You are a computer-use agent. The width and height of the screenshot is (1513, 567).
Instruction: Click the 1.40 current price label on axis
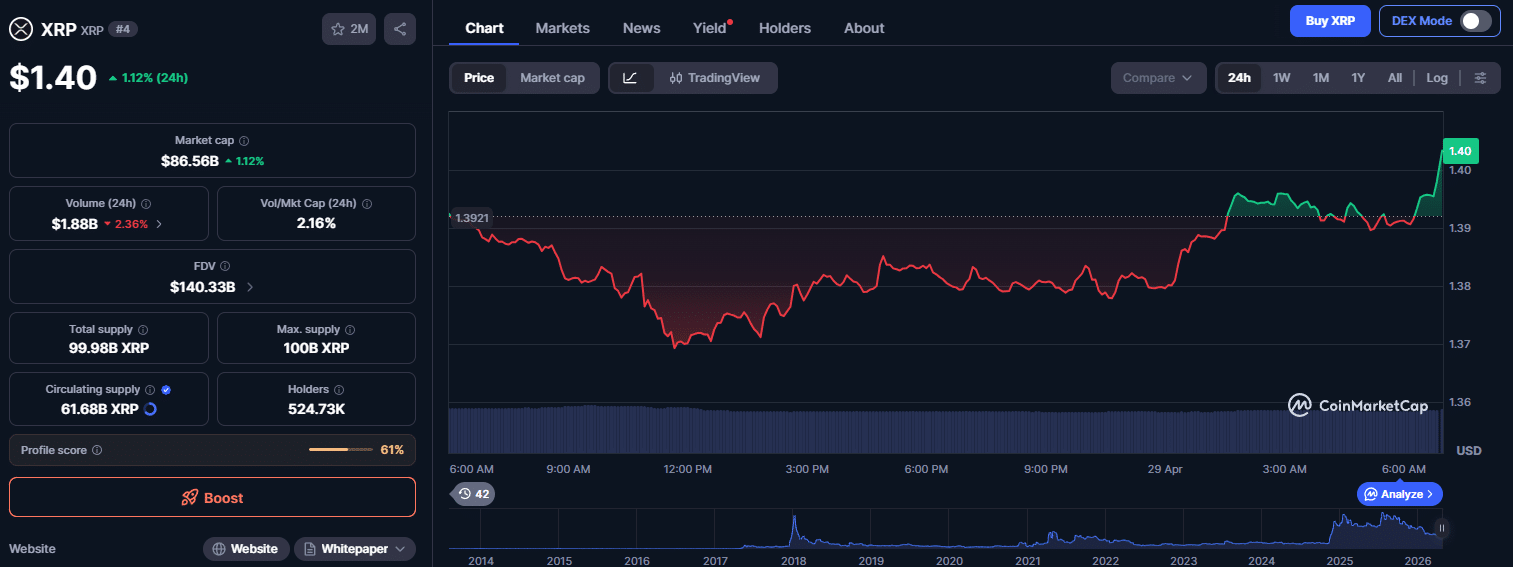[1460, 151]
